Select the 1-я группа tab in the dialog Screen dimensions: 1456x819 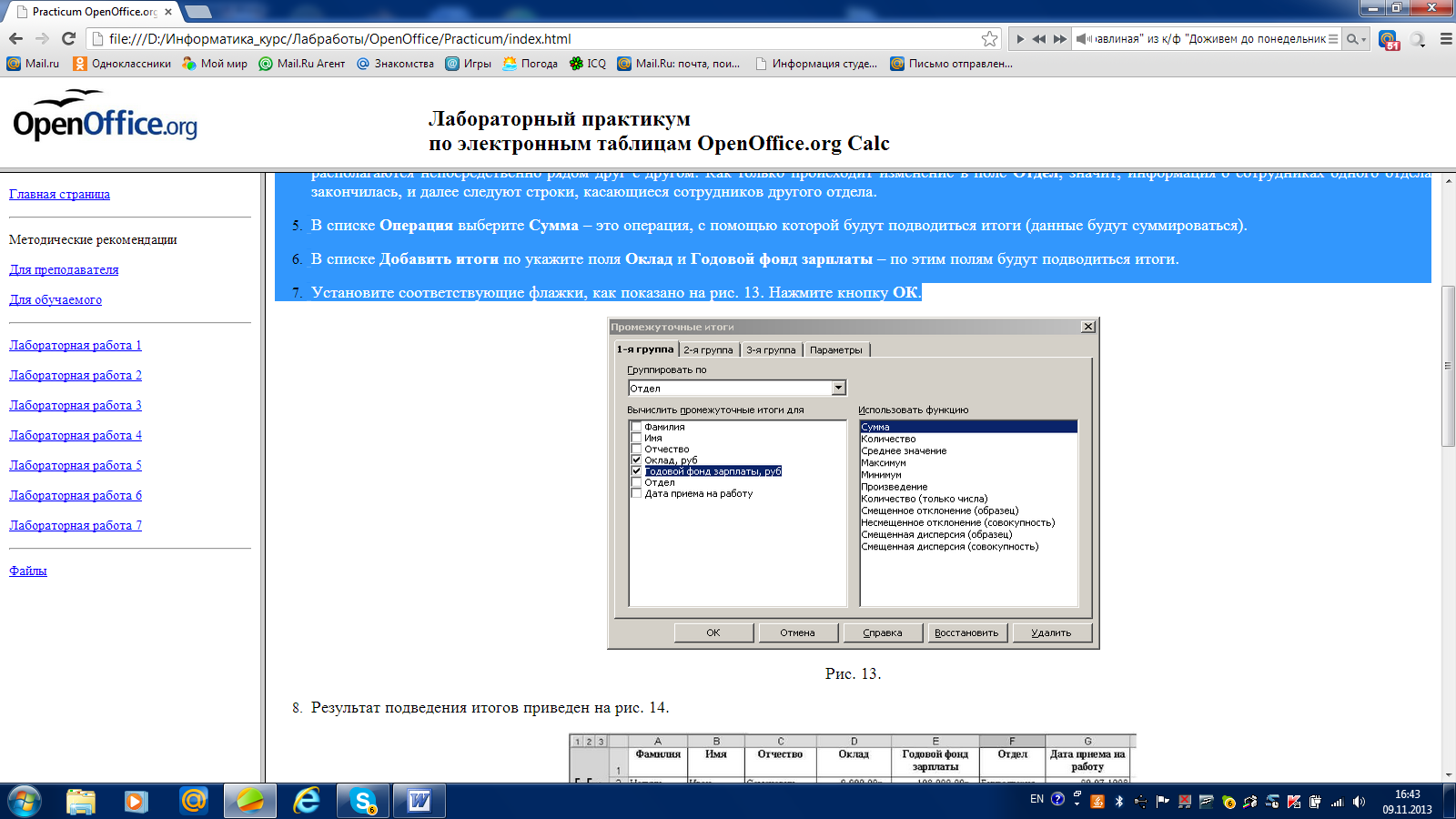[645, 349]
